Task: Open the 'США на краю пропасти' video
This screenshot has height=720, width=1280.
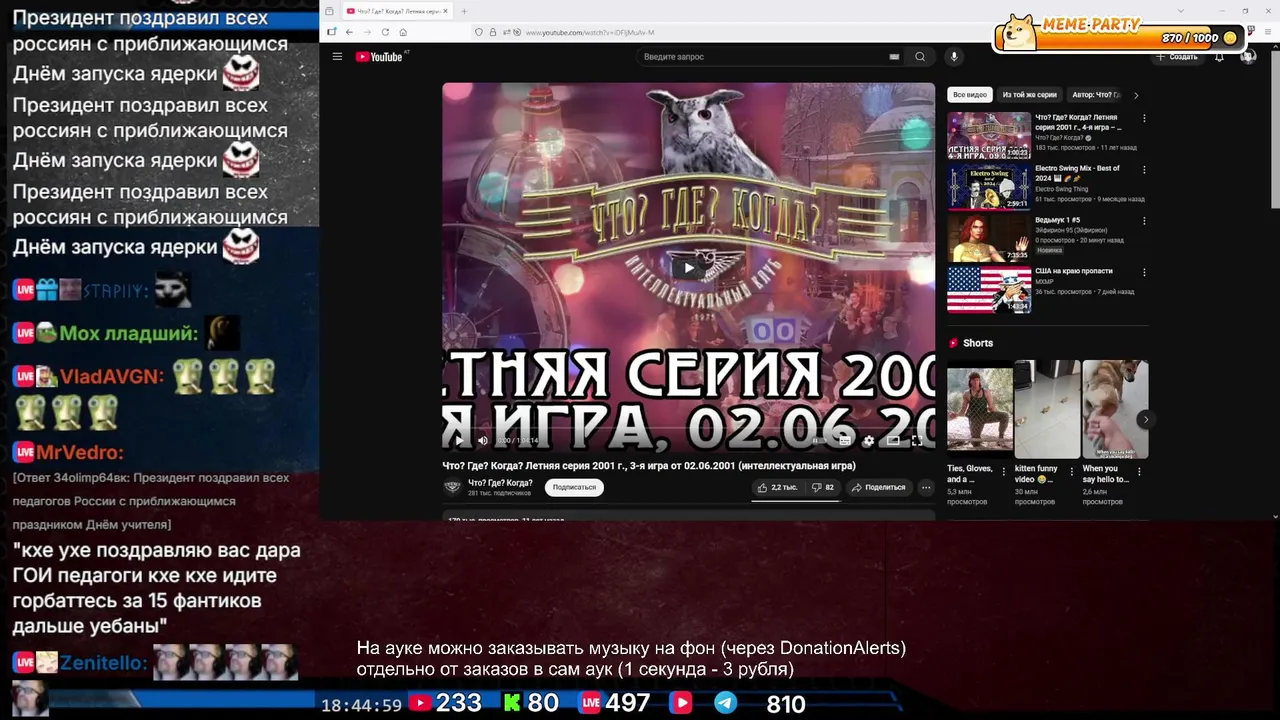Action: [989, 290]
